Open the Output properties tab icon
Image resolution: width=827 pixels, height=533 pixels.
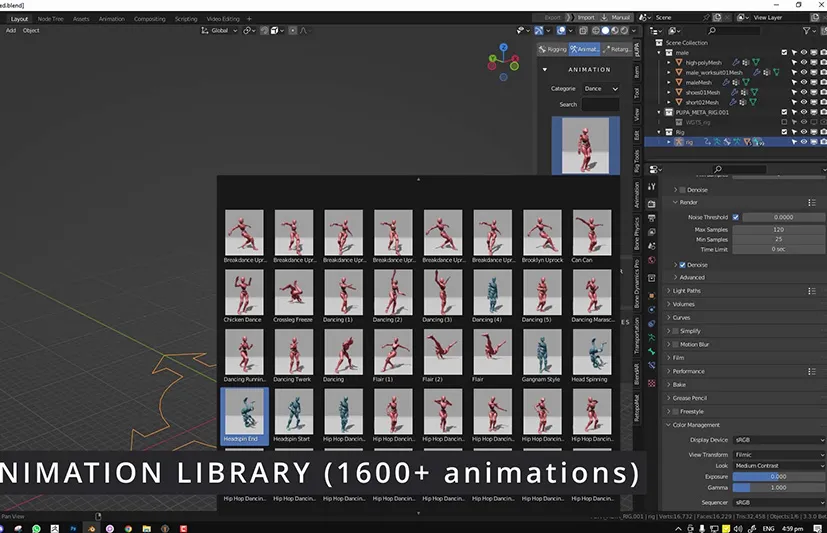[x=652, y=218]
